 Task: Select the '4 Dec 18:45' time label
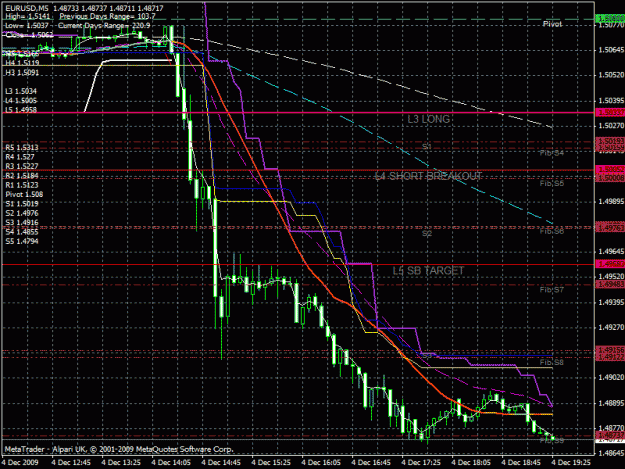(x=521, y=463)
